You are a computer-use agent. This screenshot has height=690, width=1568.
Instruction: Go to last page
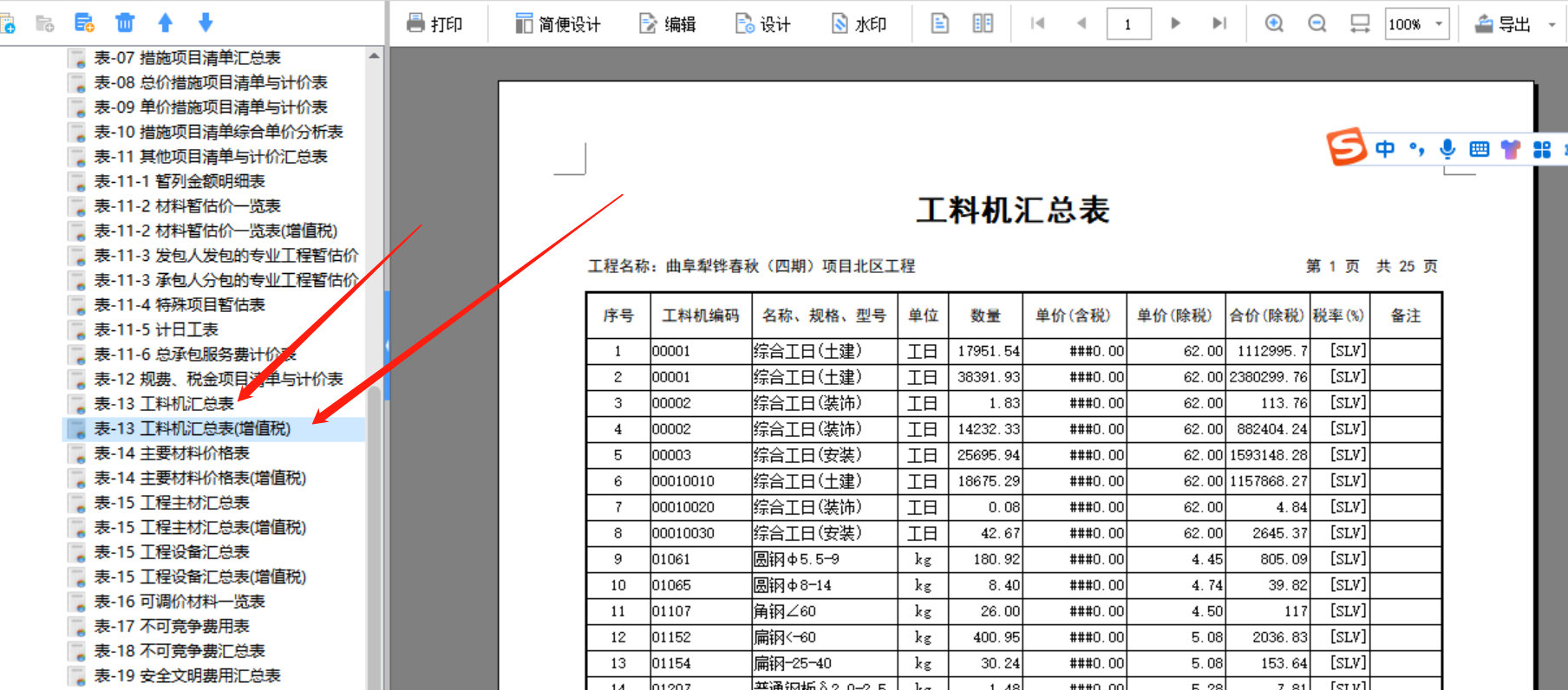(1219, 23)
